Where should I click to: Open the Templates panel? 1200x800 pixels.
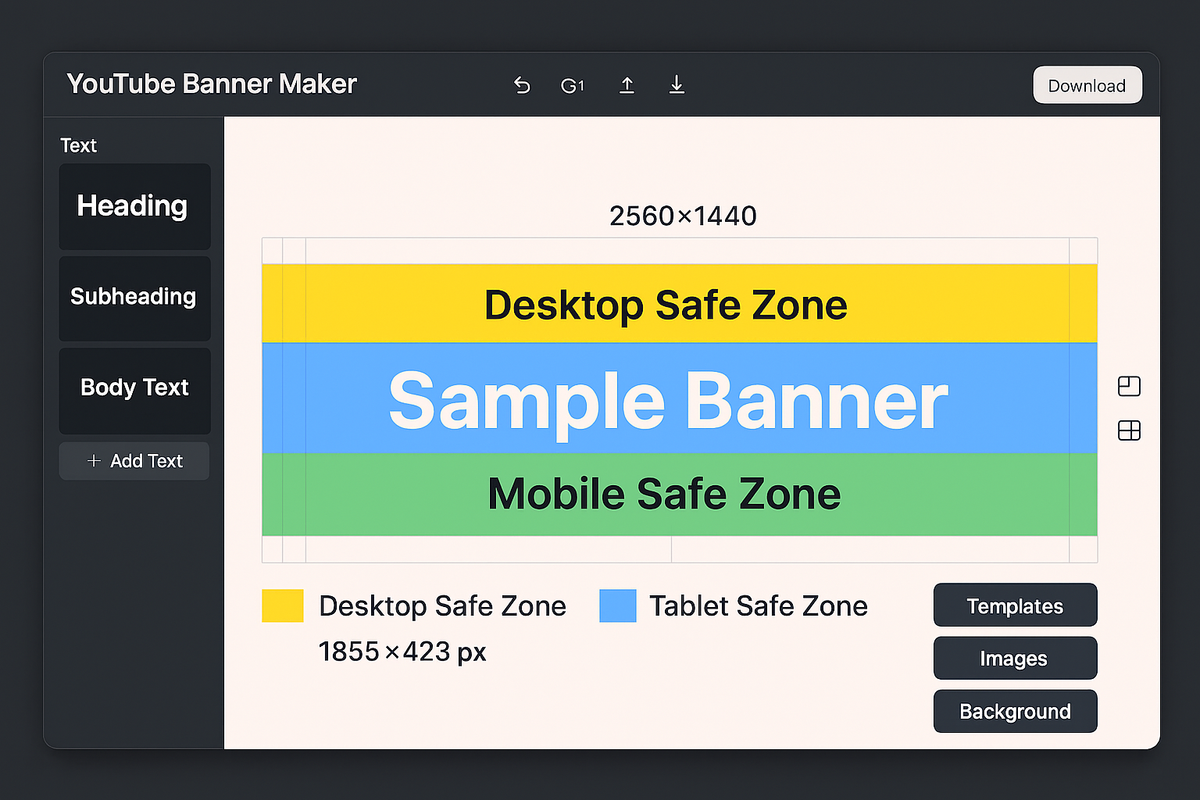tap(1015, 606)
